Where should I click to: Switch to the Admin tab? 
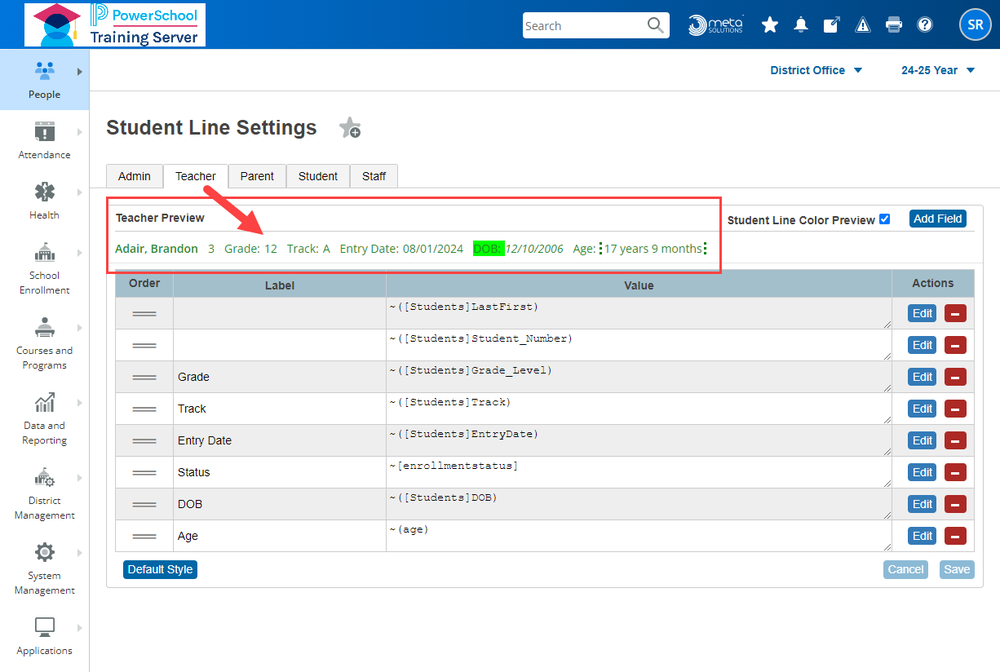pyautogui.click(x=134, y=176)
